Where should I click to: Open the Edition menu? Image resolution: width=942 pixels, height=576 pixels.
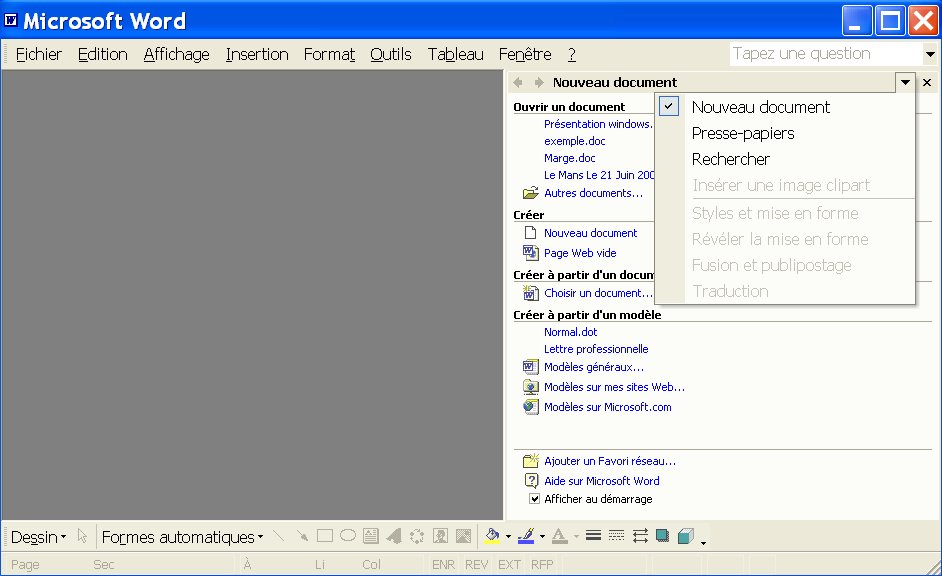coord(103,54)
